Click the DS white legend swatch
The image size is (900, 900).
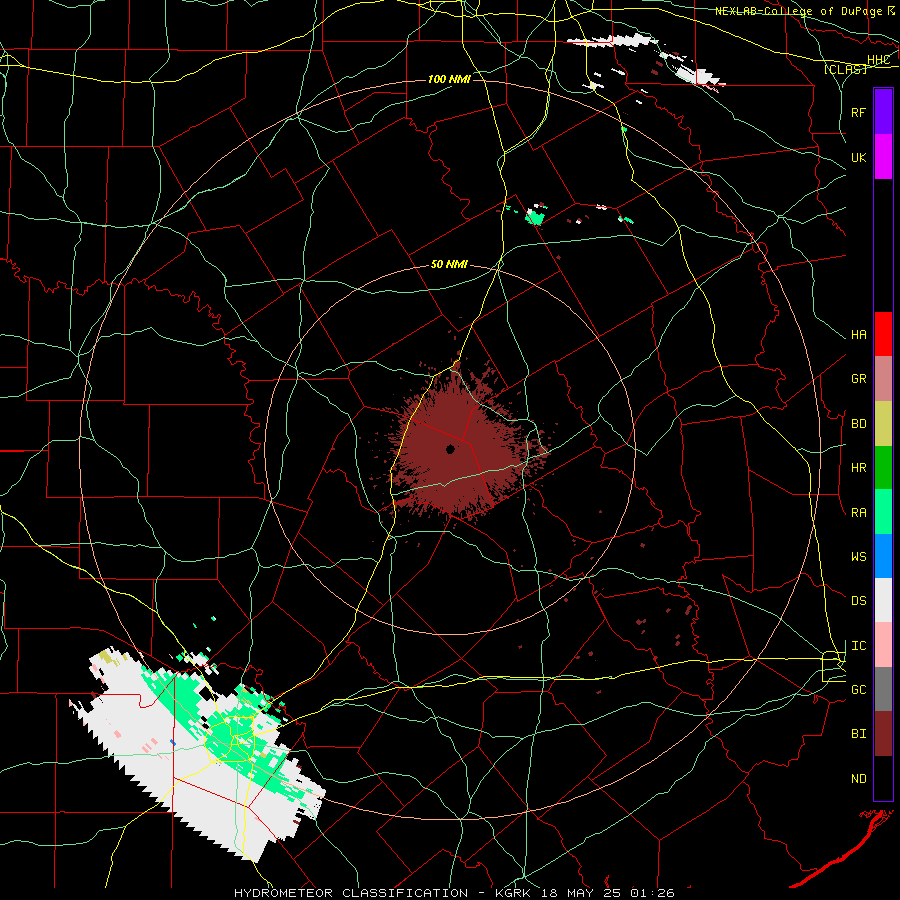pos(883,600)
